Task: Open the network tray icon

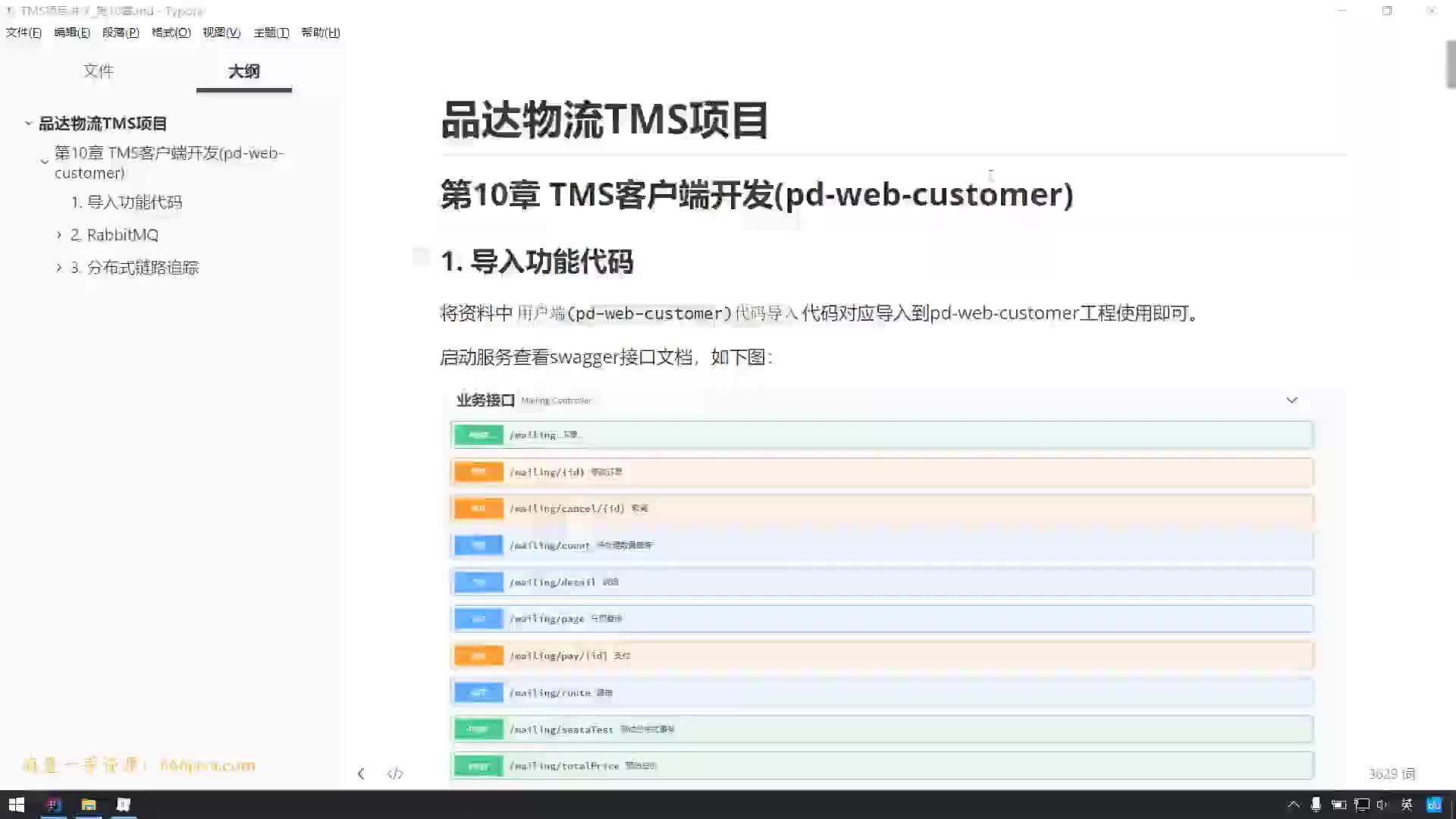Action: point(1362,805)
